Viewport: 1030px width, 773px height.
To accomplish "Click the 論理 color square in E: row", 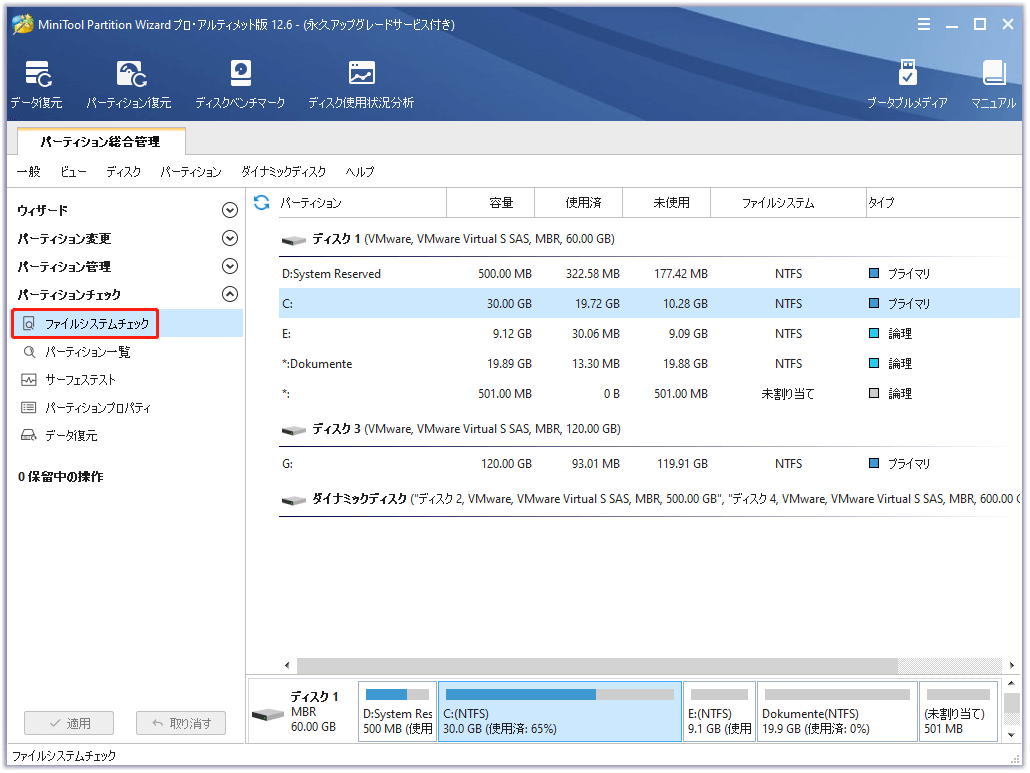I will 874,333.
